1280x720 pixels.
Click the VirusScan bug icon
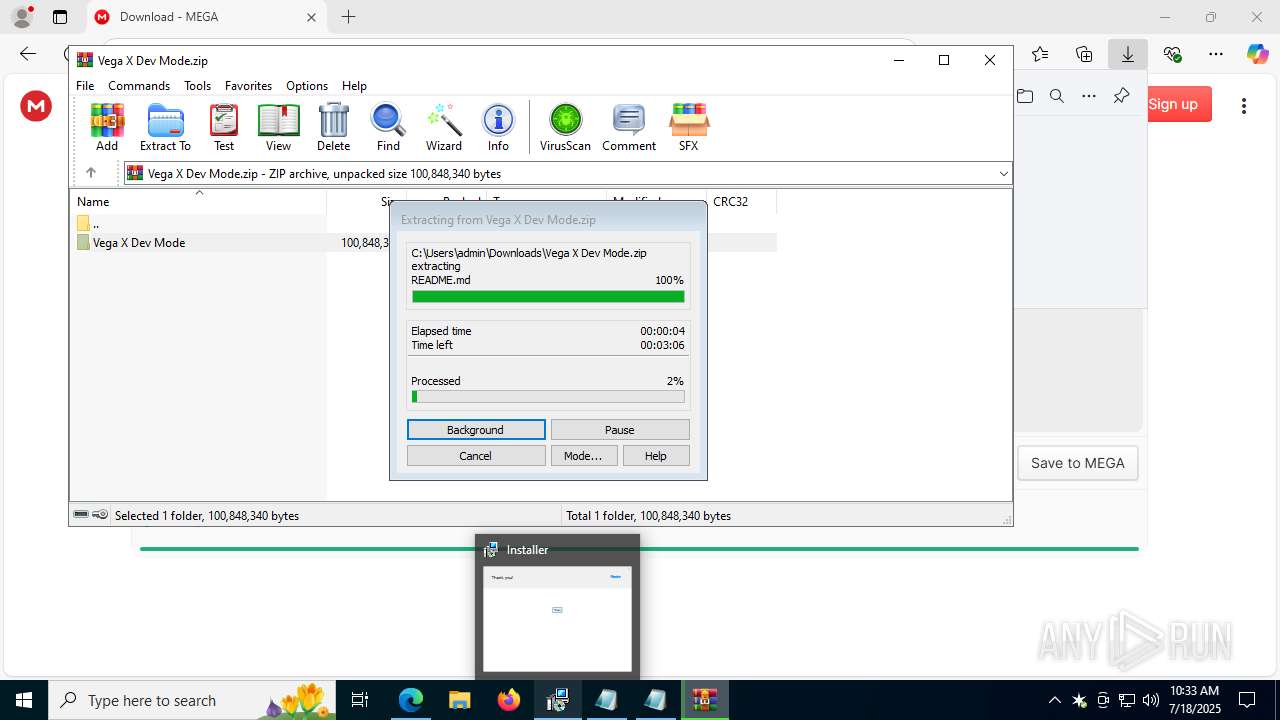tap(565, 127)
